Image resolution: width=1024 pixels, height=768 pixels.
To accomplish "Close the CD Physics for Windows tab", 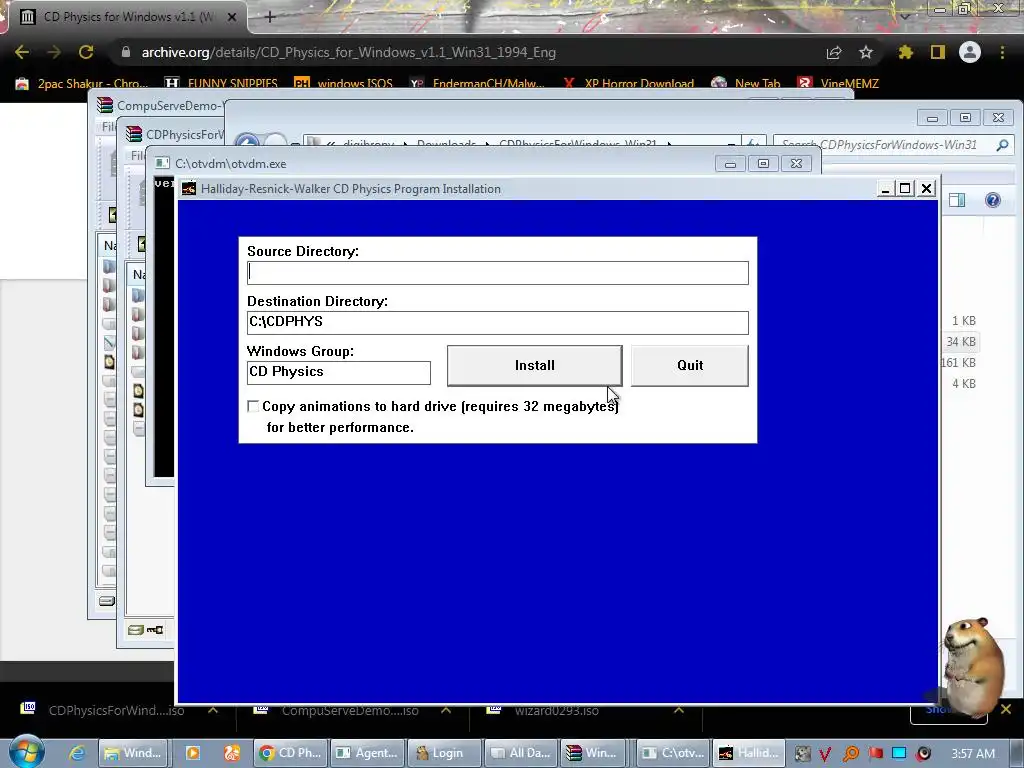I will [232, 17].
